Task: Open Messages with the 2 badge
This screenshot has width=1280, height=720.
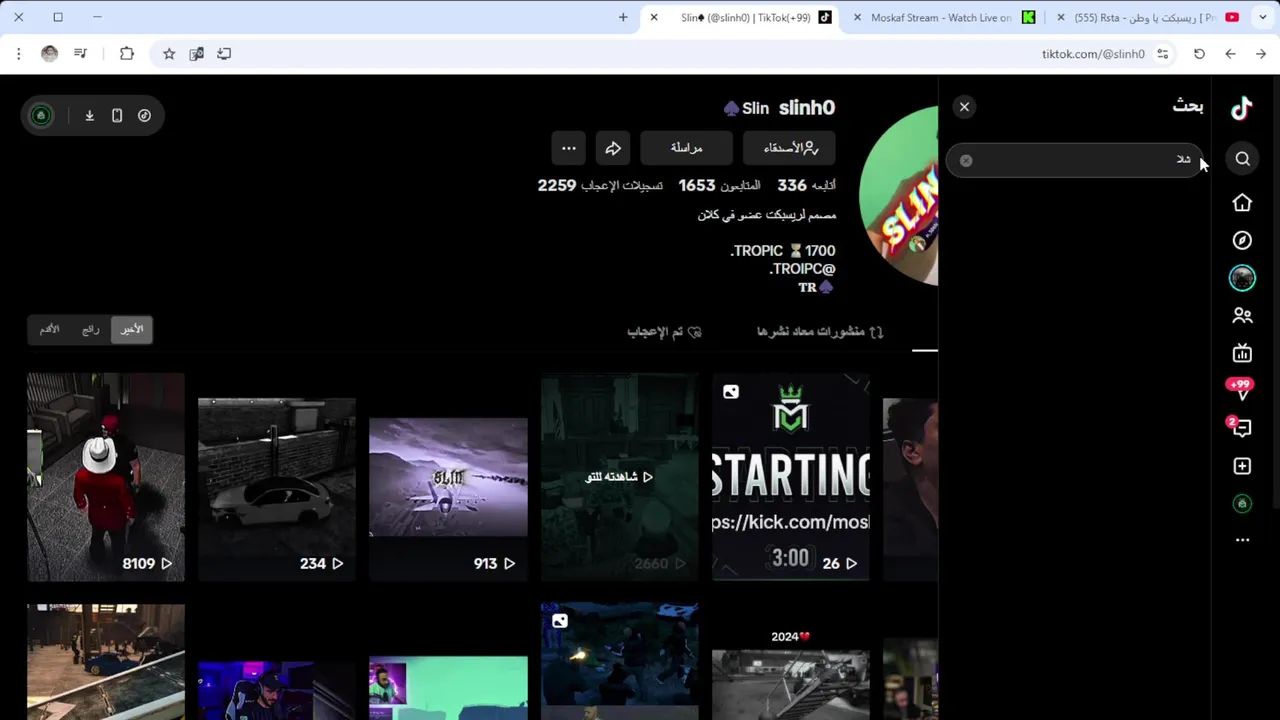Action: click(1241, 427)
